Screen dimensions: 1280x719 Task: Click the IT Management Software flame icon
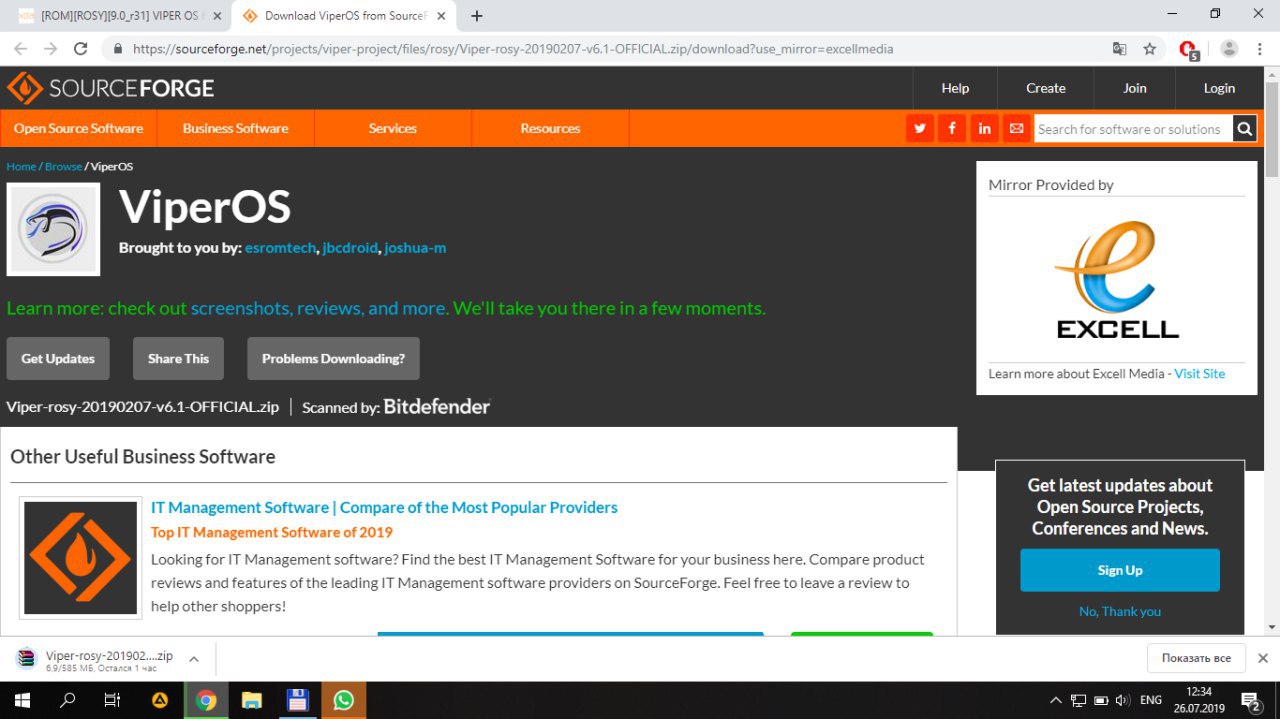click(x=81, y=557)
